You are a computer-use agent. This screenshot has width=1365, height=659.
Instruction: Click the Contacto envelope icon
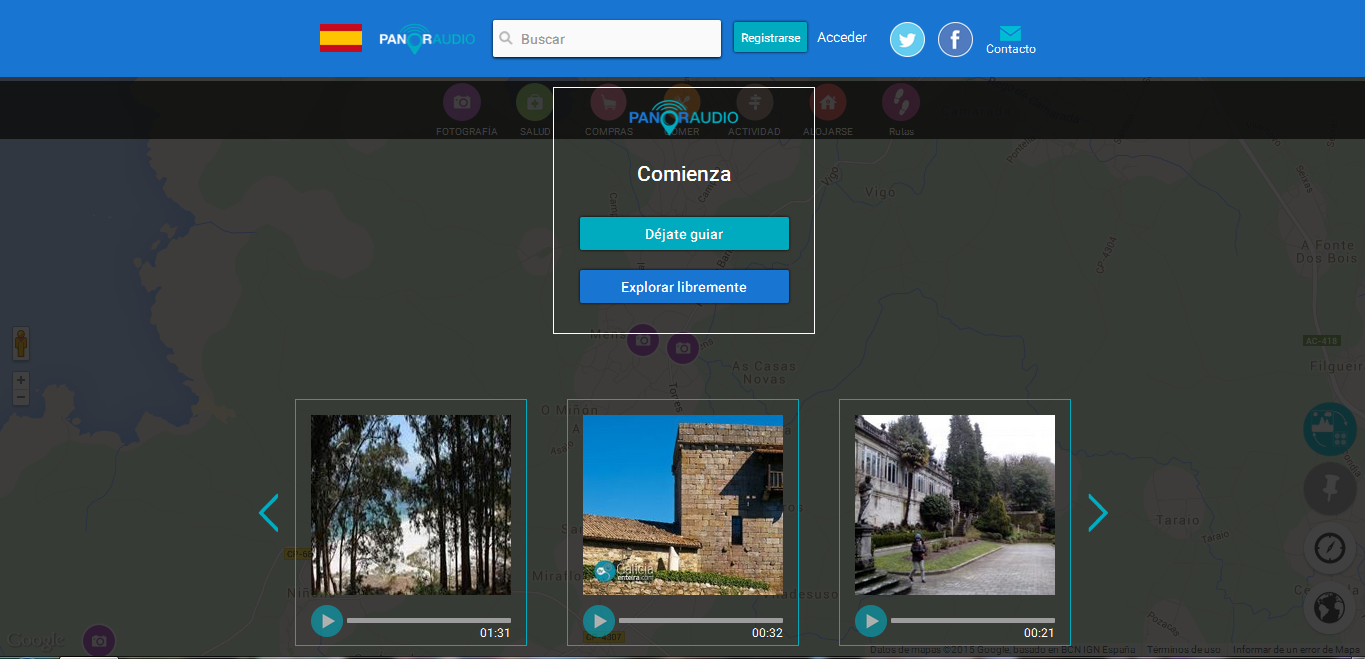point(1010,34)
